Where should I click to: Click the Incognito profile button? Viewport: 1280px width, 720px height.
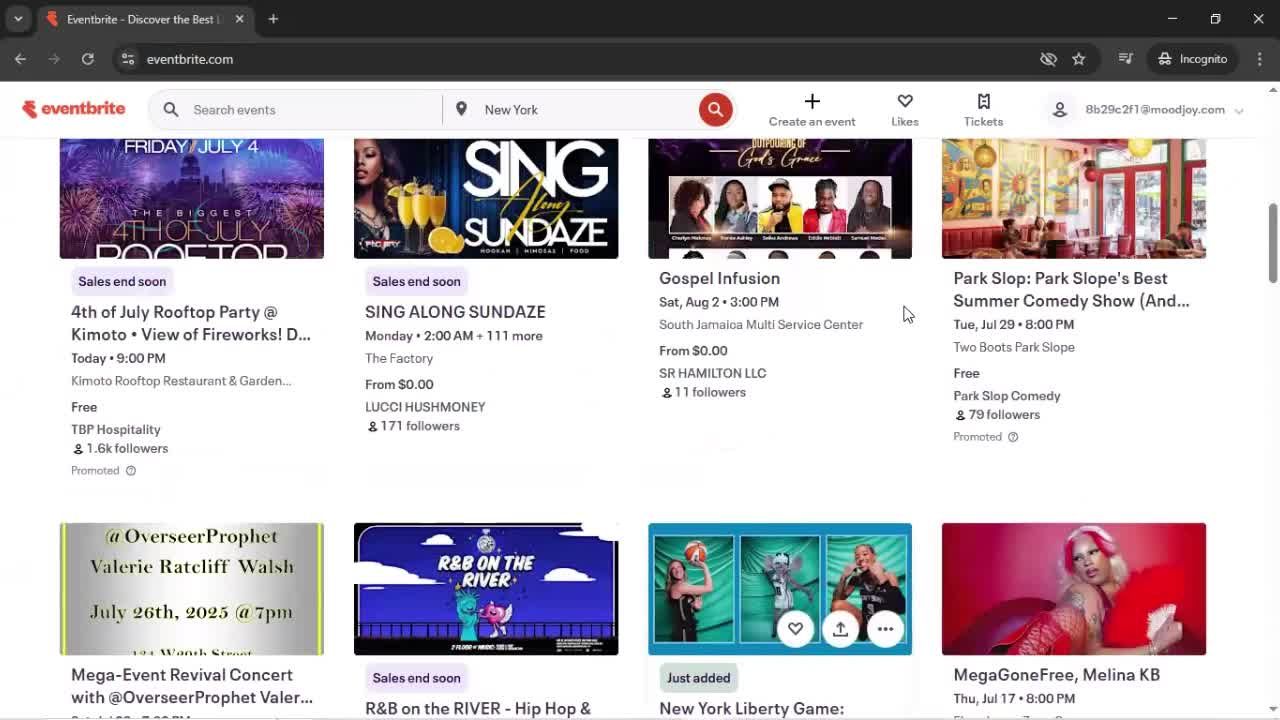click(1192, 59)
